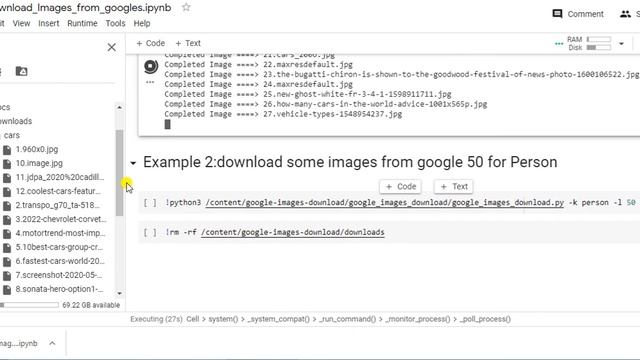Add a Code cell from the toolbar
640x360 pixels.
coord(151,43)
